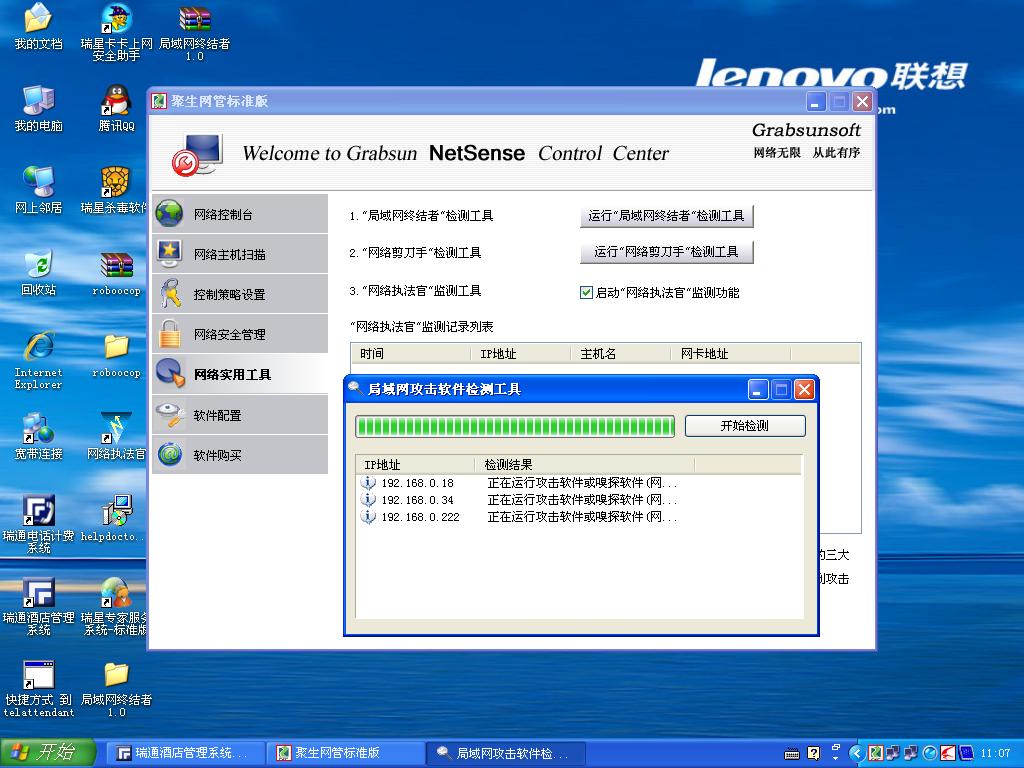Toggle 启动网络执法官监测功能 checkbox
Viewport: 1024px width, 768px height.
tap(586, 293)
